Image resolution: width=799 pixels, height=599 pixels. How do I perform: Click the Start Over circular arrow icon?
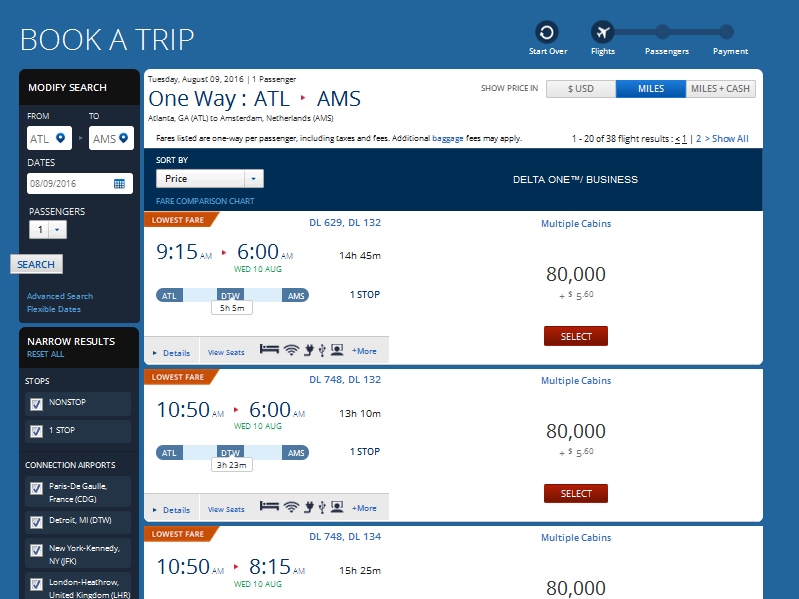[x=546, y=32]
